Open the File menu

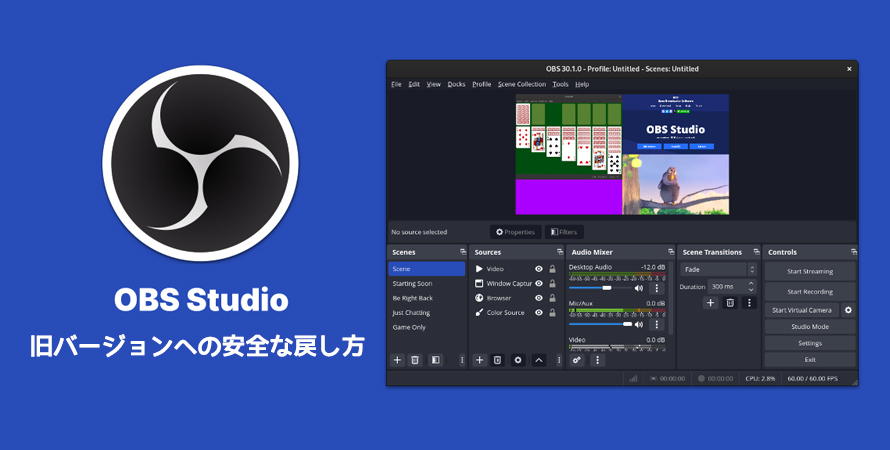pos(396,84)
